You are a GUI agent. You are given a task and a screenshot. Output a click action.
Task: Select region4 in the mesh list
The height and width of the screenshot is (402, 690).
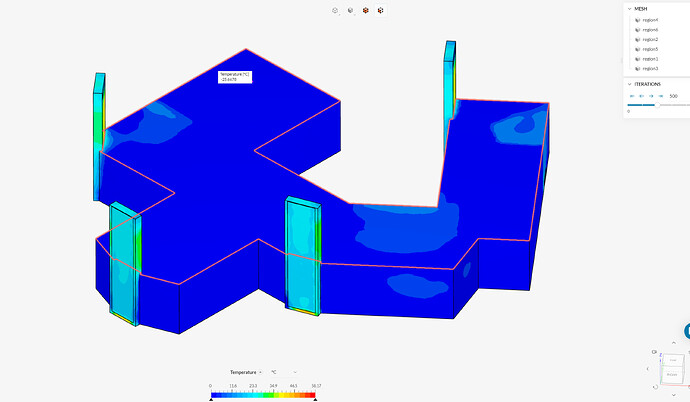click(x=650, y=20)
